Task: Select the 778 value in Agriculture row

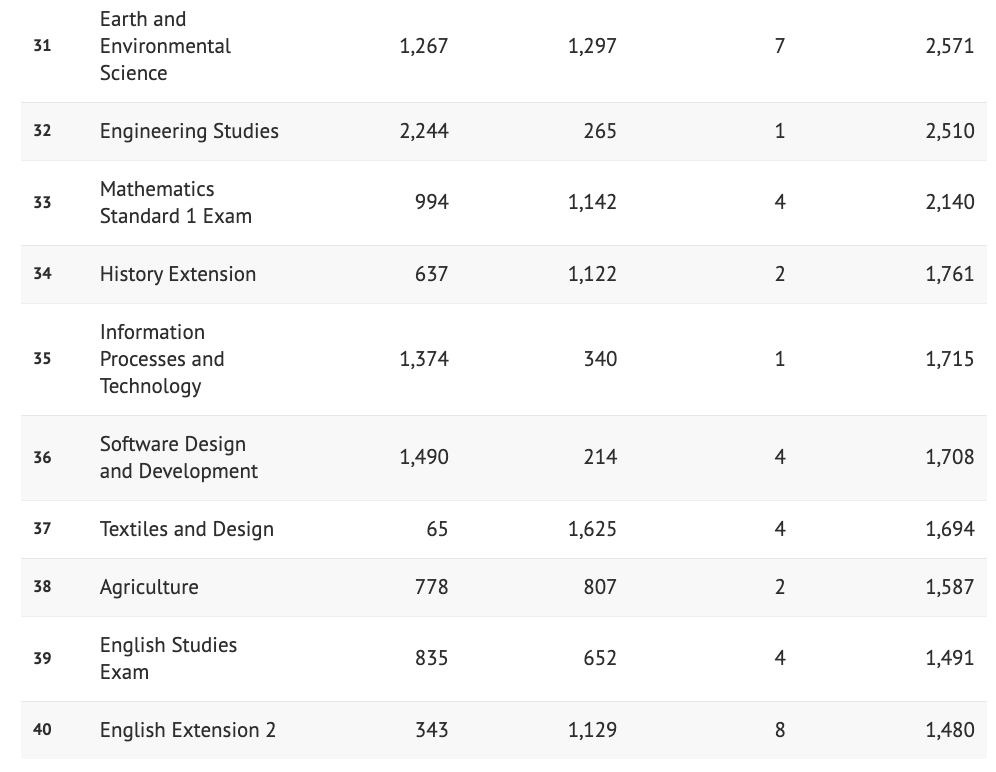Action: click(x=431, y=587)
